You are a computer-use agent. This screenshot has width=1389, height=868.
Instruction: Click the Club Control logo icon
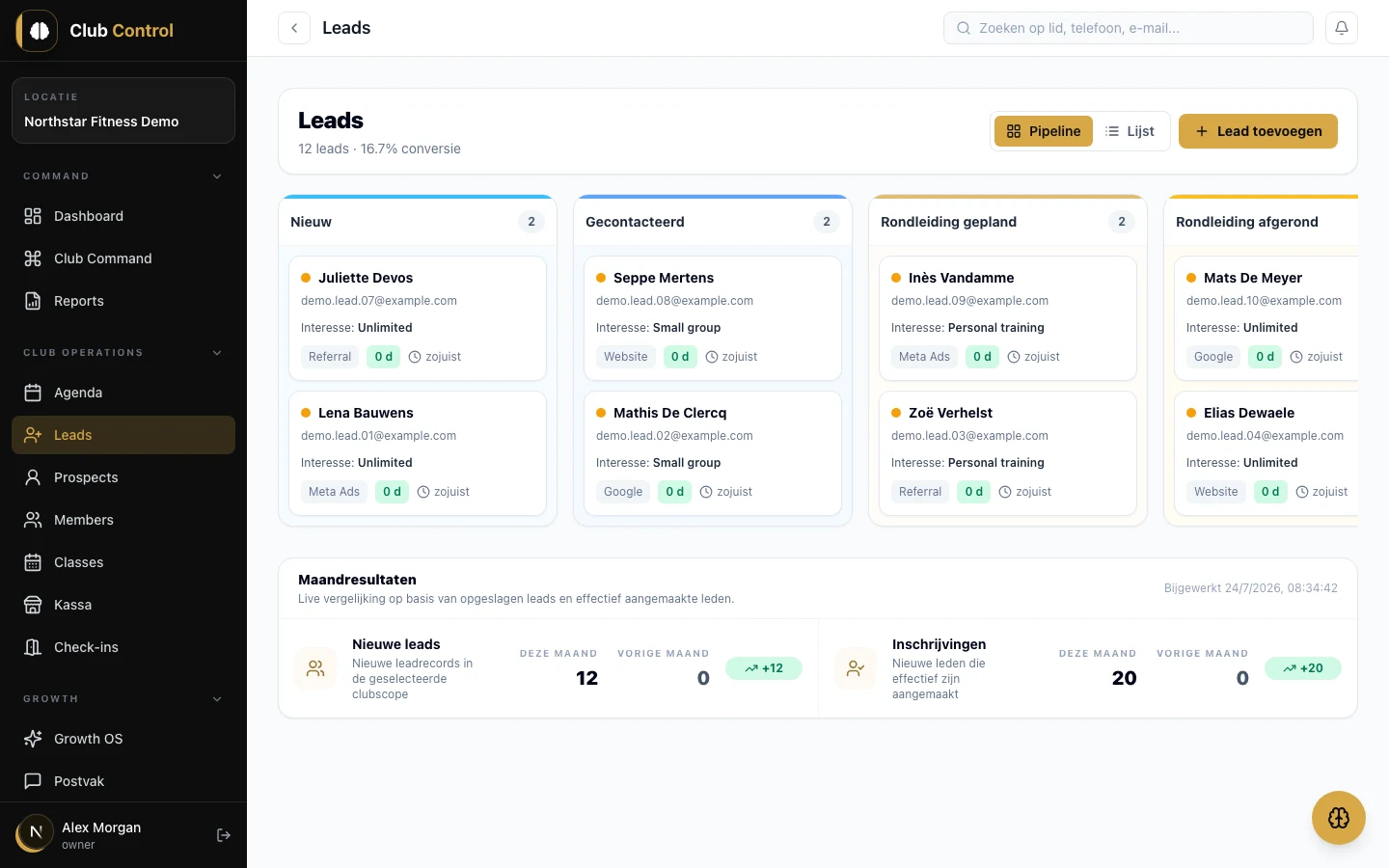(x=38, y=31)
